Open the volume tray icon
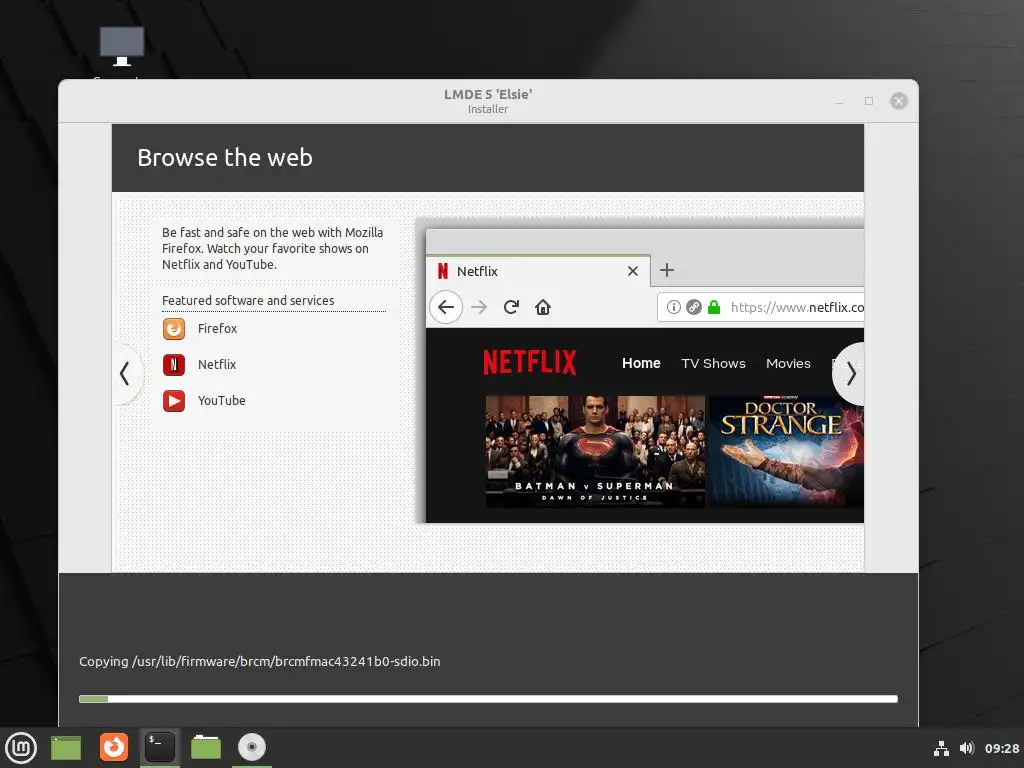 967,748
